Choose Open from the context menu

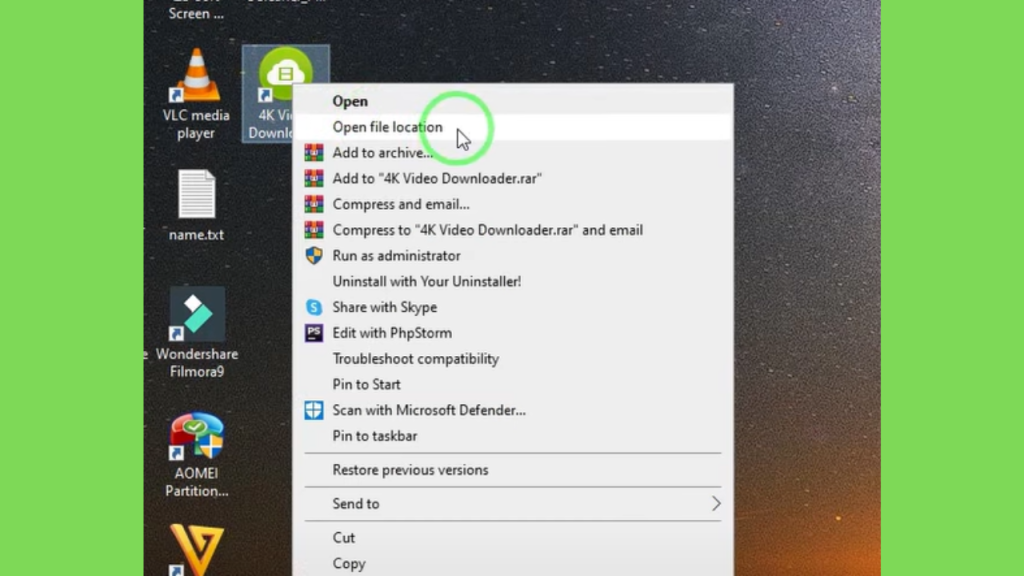click(513, 101)
